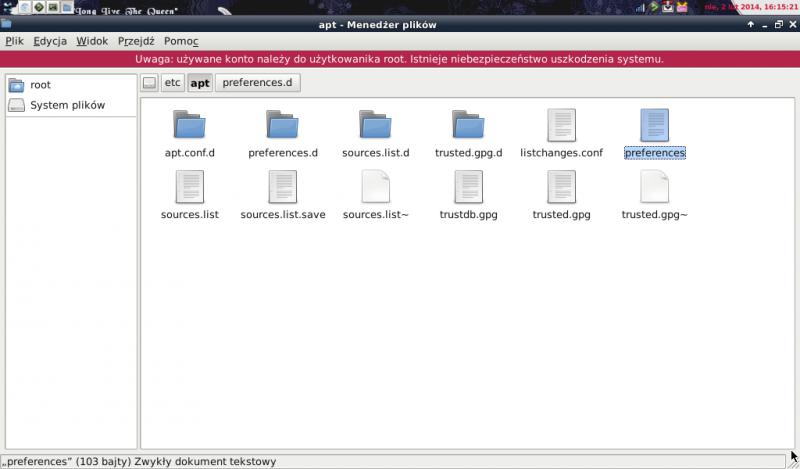
Task: Open the Przejdź menu
Action: [136, 42]
